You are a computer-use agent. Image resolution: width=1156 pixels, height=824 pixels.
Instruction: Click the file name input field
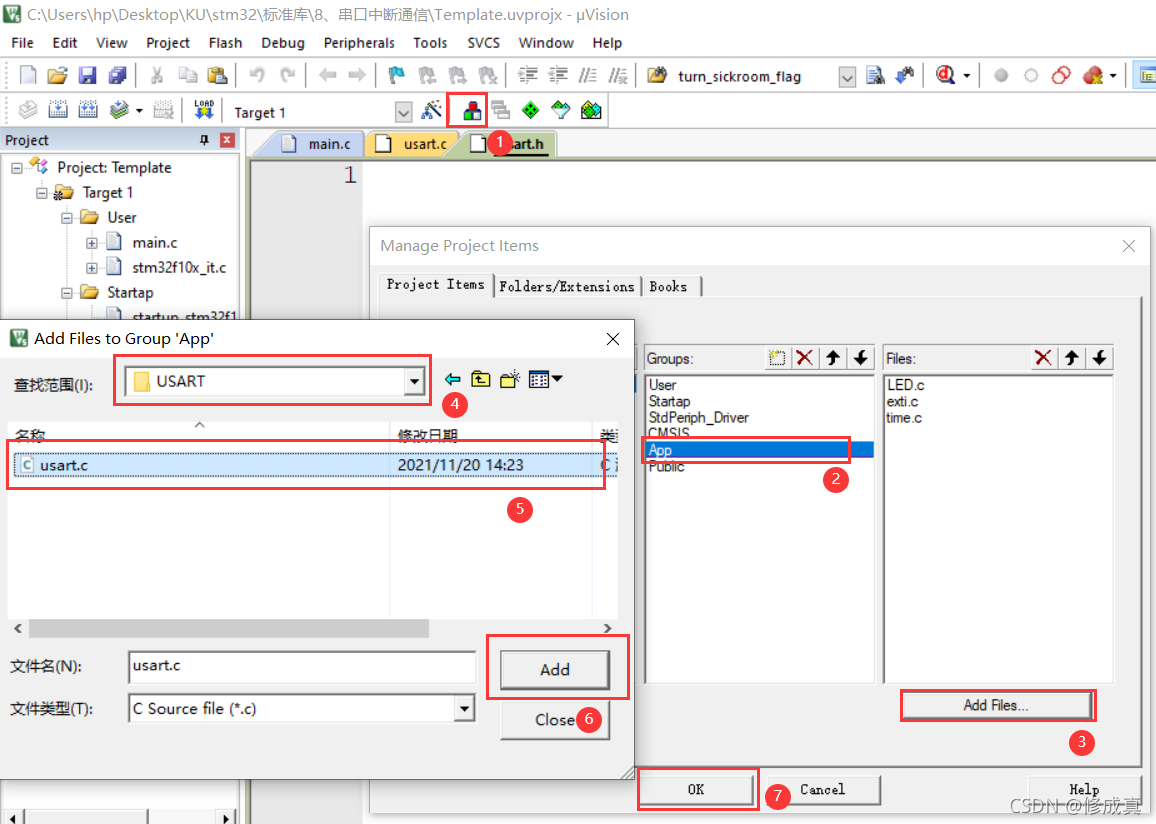coord(302,666)
